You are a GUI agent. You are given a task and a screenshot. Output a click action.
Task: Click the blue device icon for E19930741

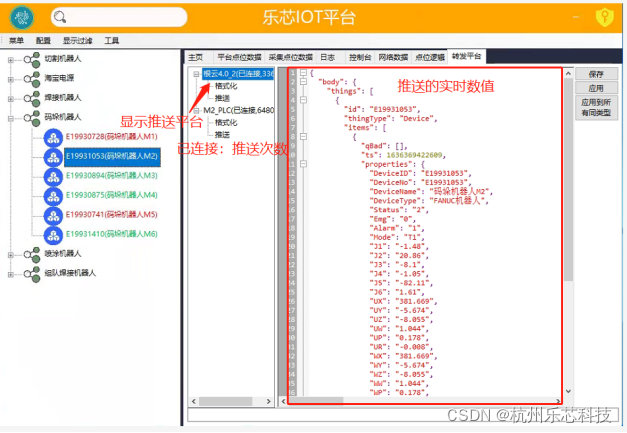point(53,216)
